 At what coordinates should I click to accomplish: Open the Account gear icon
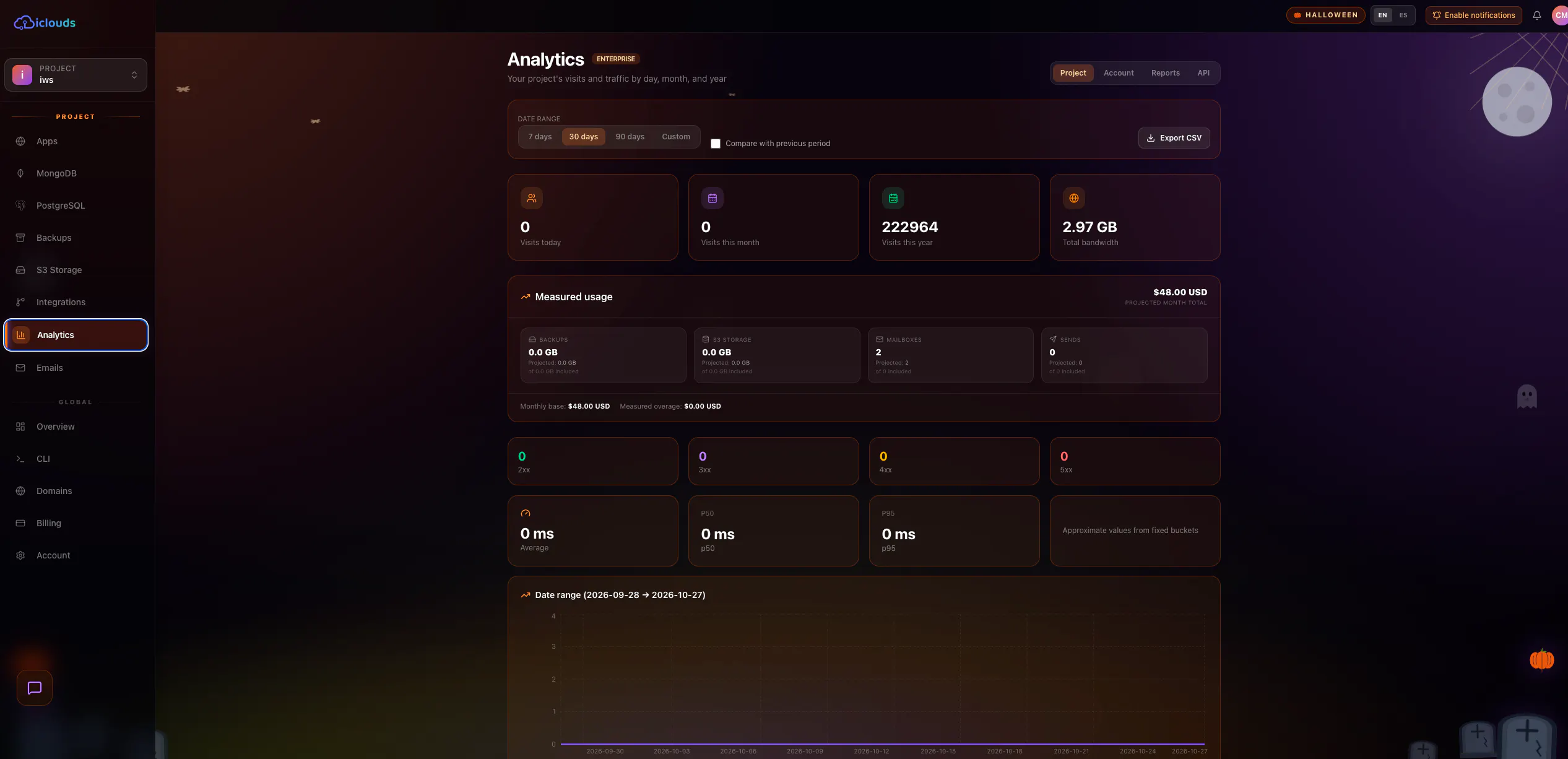(20, 555)
